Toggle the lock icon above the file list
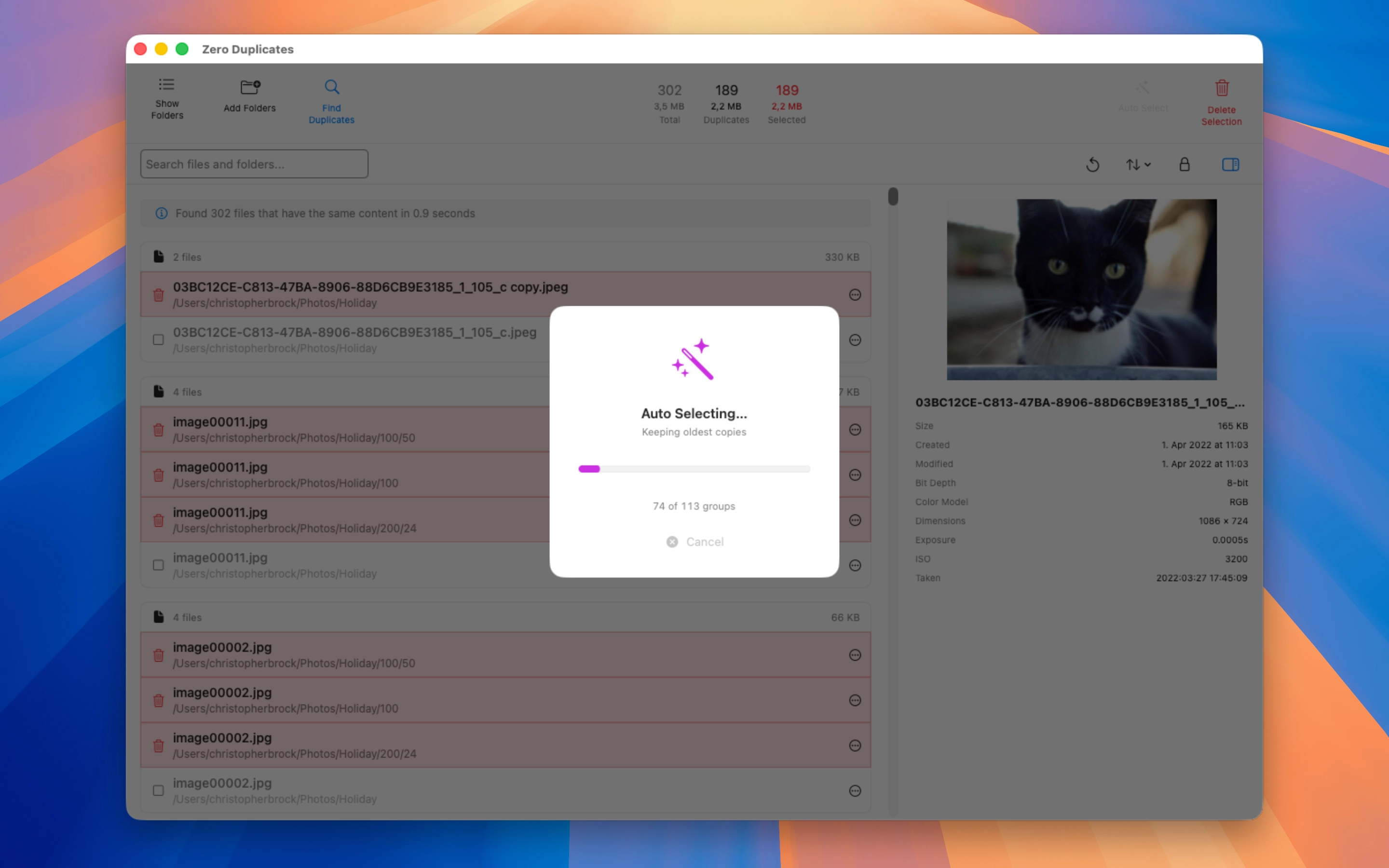This screenshot has width=1389, height=868. [x=1184, y=165]
